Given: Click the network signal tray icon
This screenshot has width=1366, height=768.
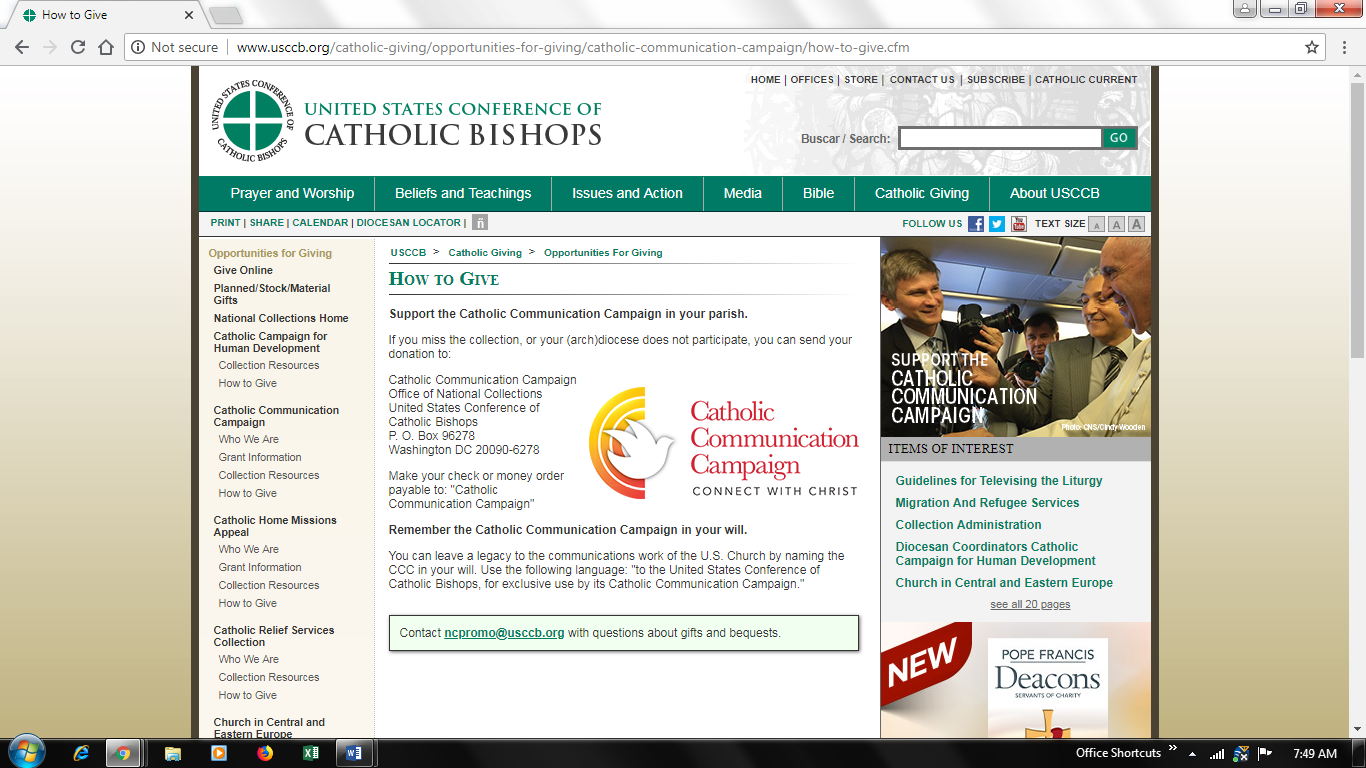Looking at the screenshot, I should [1217, 754].
